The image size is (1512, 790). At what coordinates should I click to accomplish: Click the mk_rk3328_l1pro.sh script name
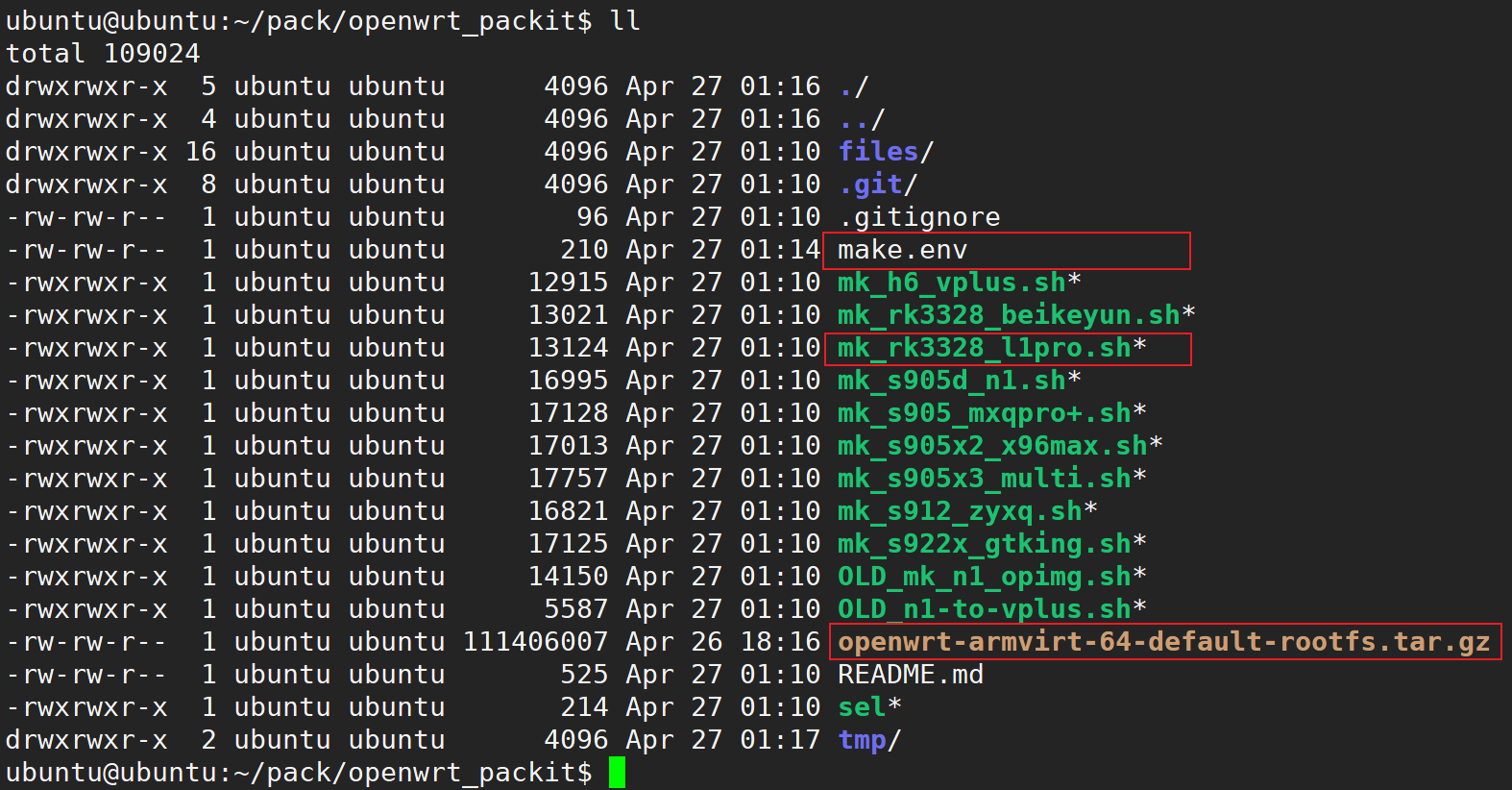(984, 348)
